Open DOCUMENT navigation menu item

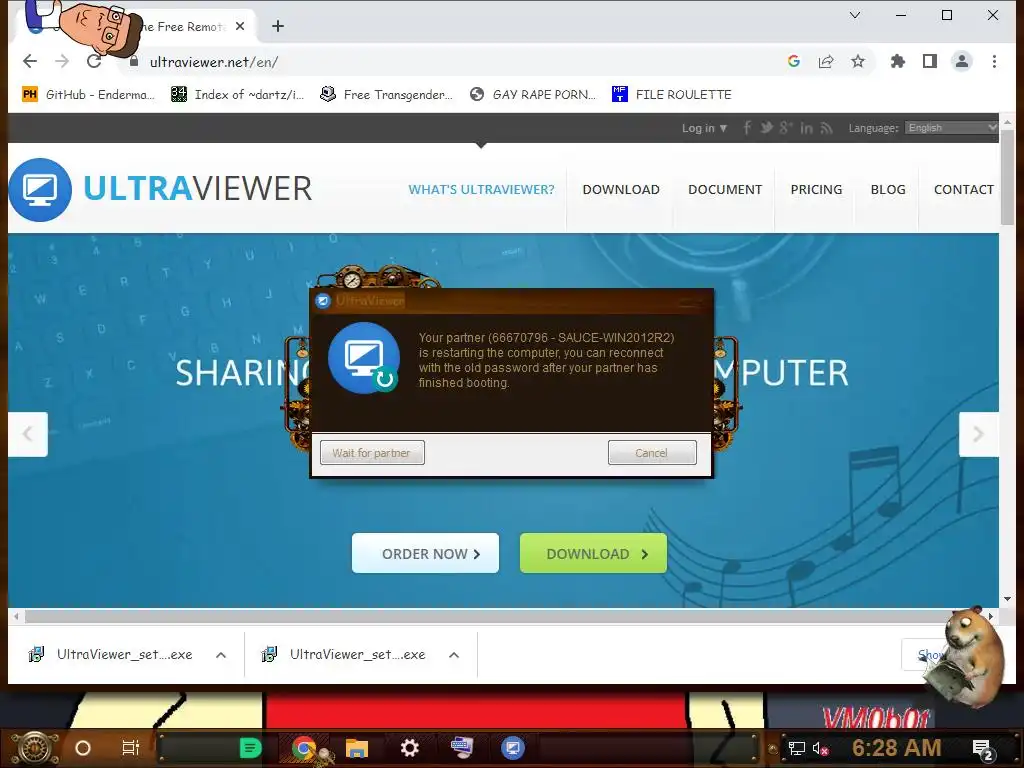[725, 189]
